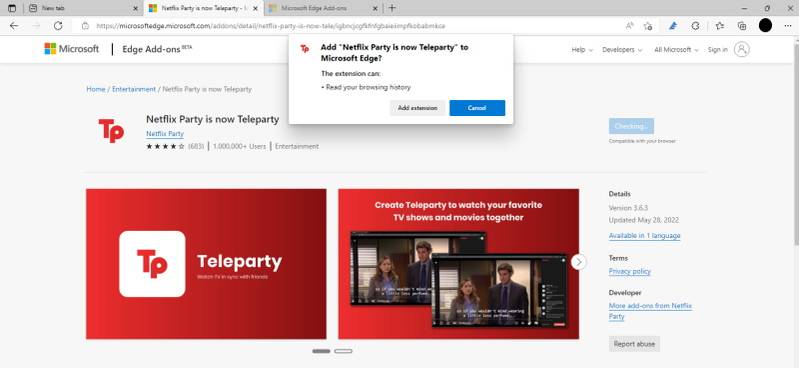799x368 pixels.
Task: Show next screenshot with arrow button
Action: coord(578,262)
